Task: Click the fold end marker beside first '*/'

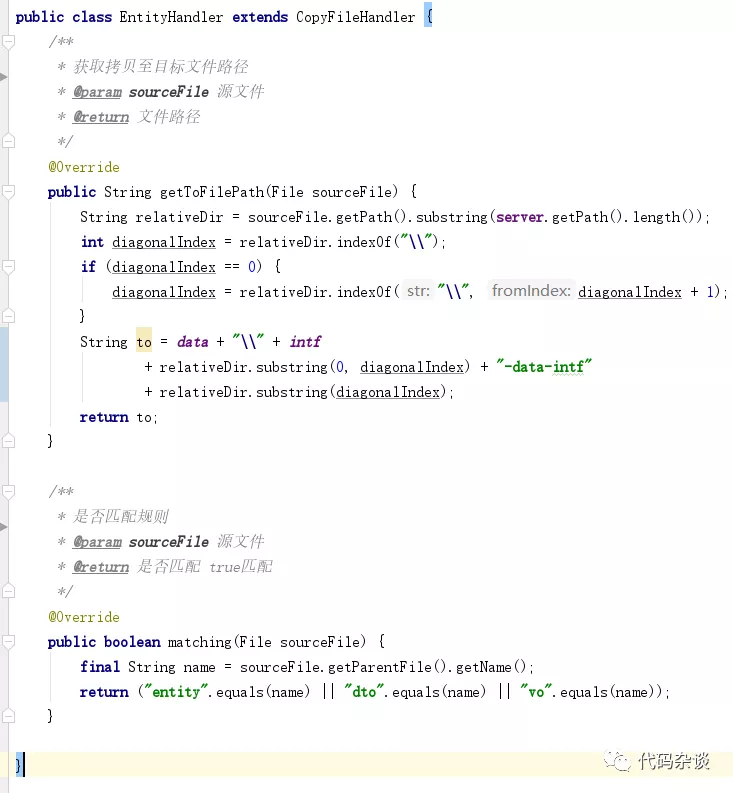Action: coord(8,141)
